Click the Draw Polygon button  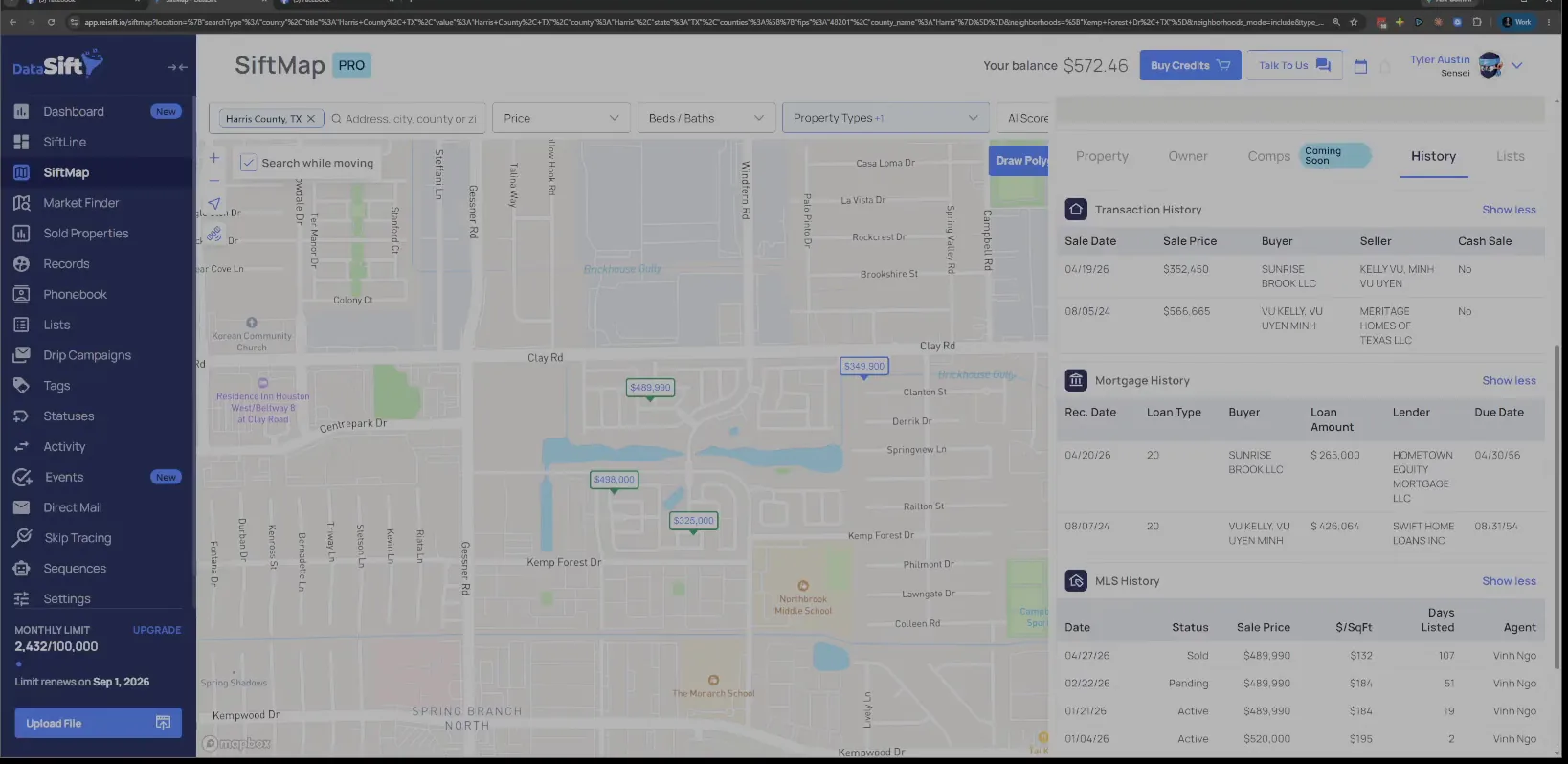pos(1020,160)
